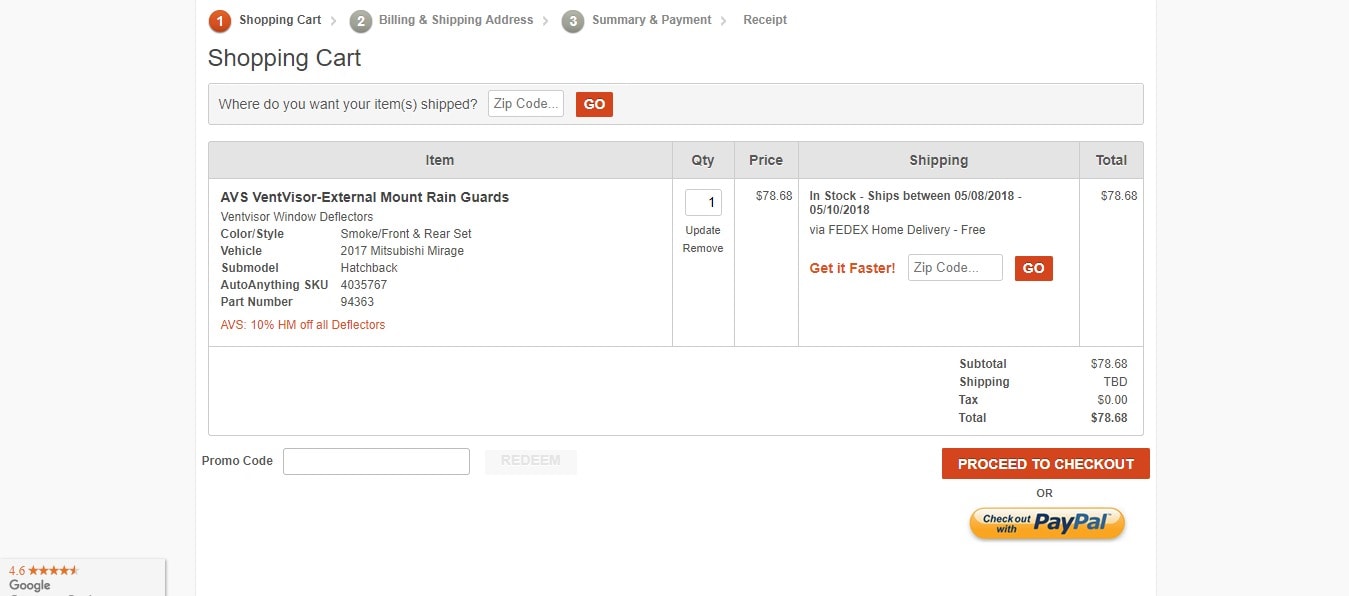Screen dimensions: 1349x596
Task: Click the quantity input box
Action: pyautogui.click(x=703, y=202)
